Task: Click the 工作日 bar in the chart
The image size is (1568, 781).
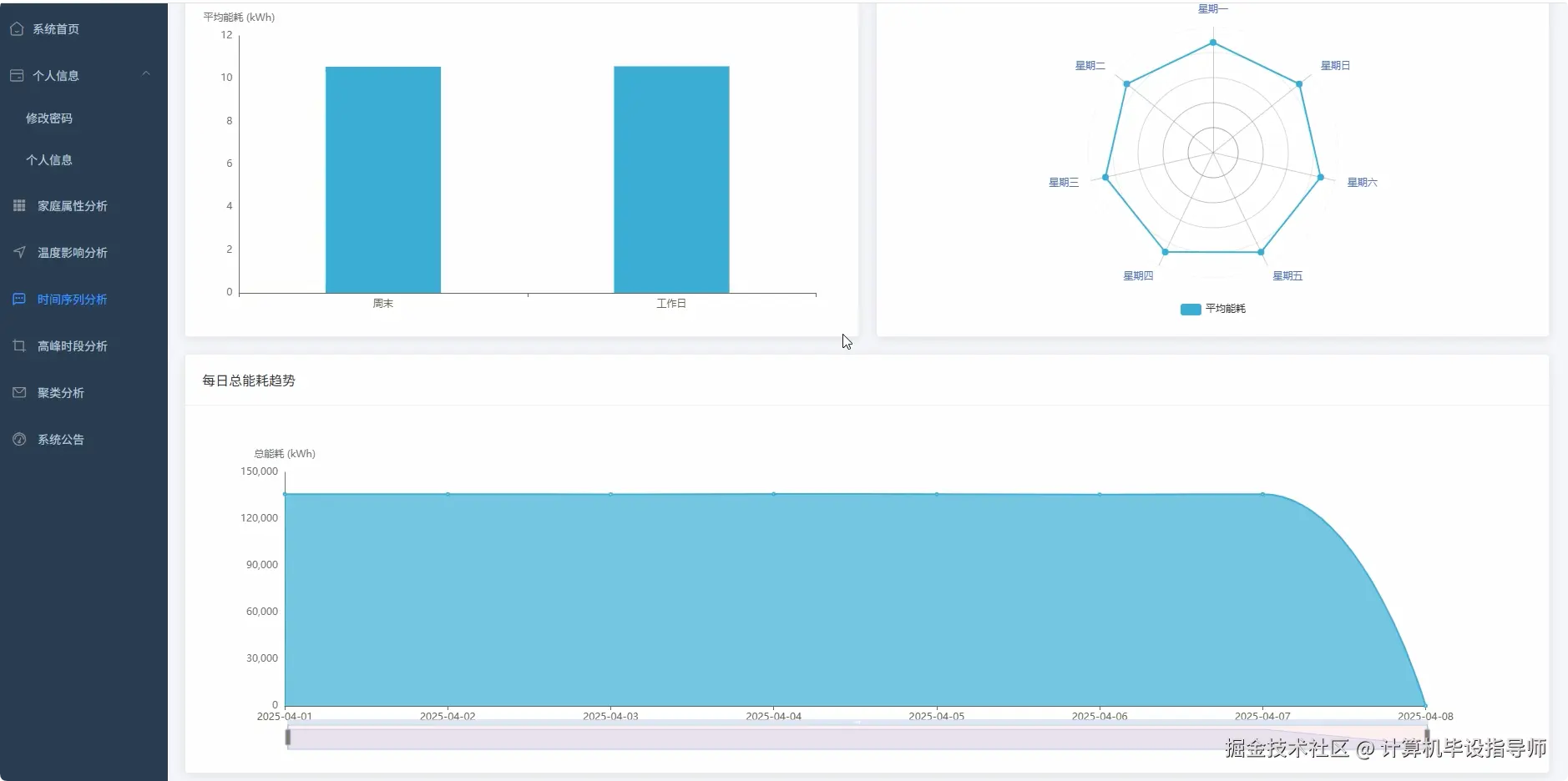Action: point(671,179)
